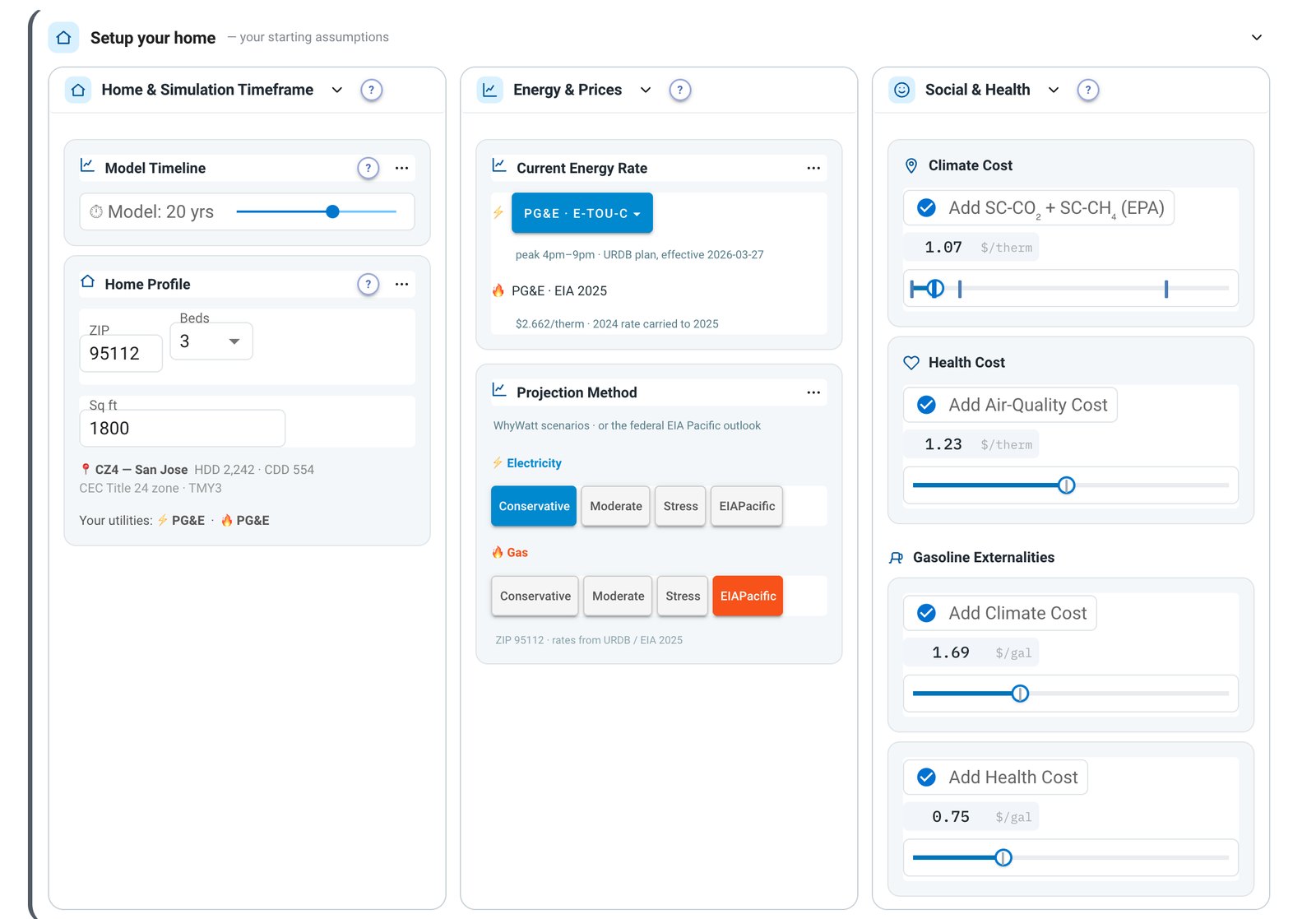This screenshot has width=1316, height=919.
Task: Click the Setup your home house icon
Action: tap(63, 38)
